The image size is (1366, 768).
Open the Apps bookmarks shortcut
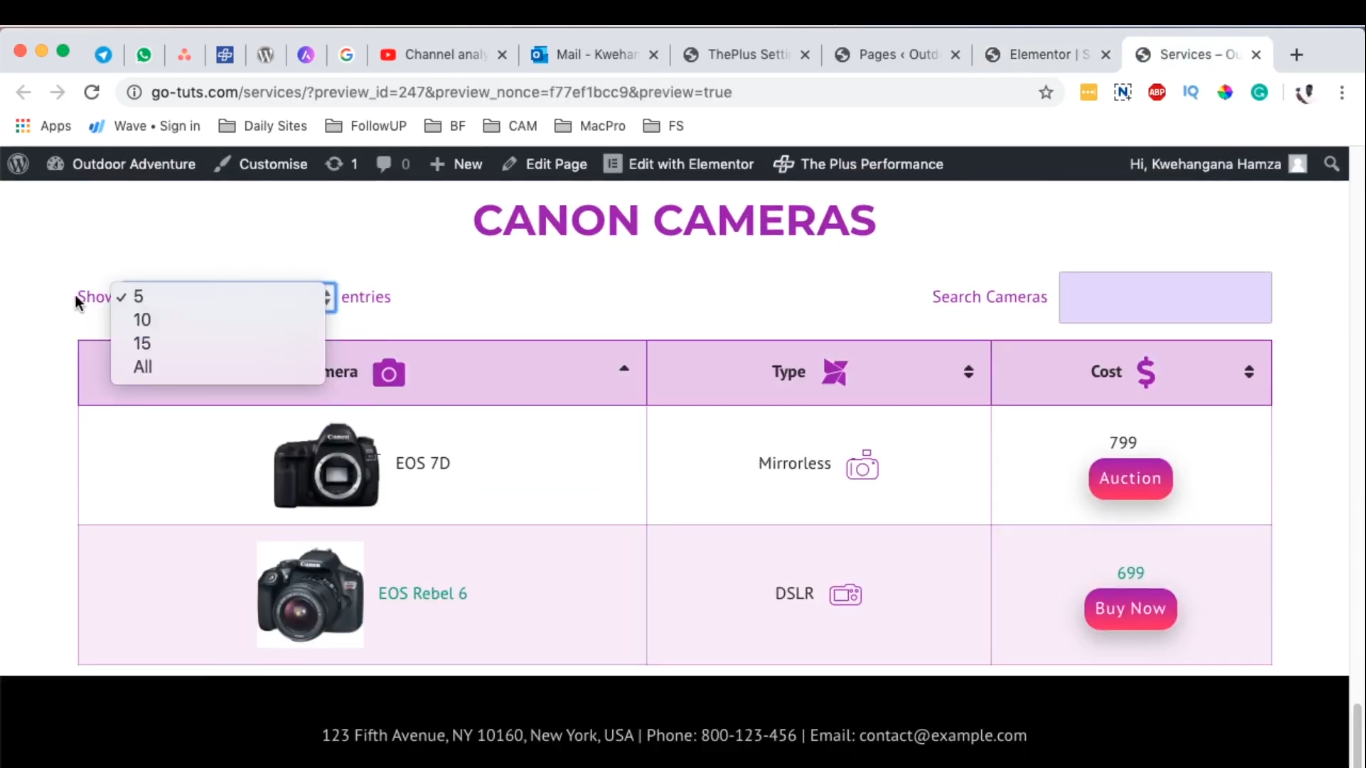coord(43,126)
